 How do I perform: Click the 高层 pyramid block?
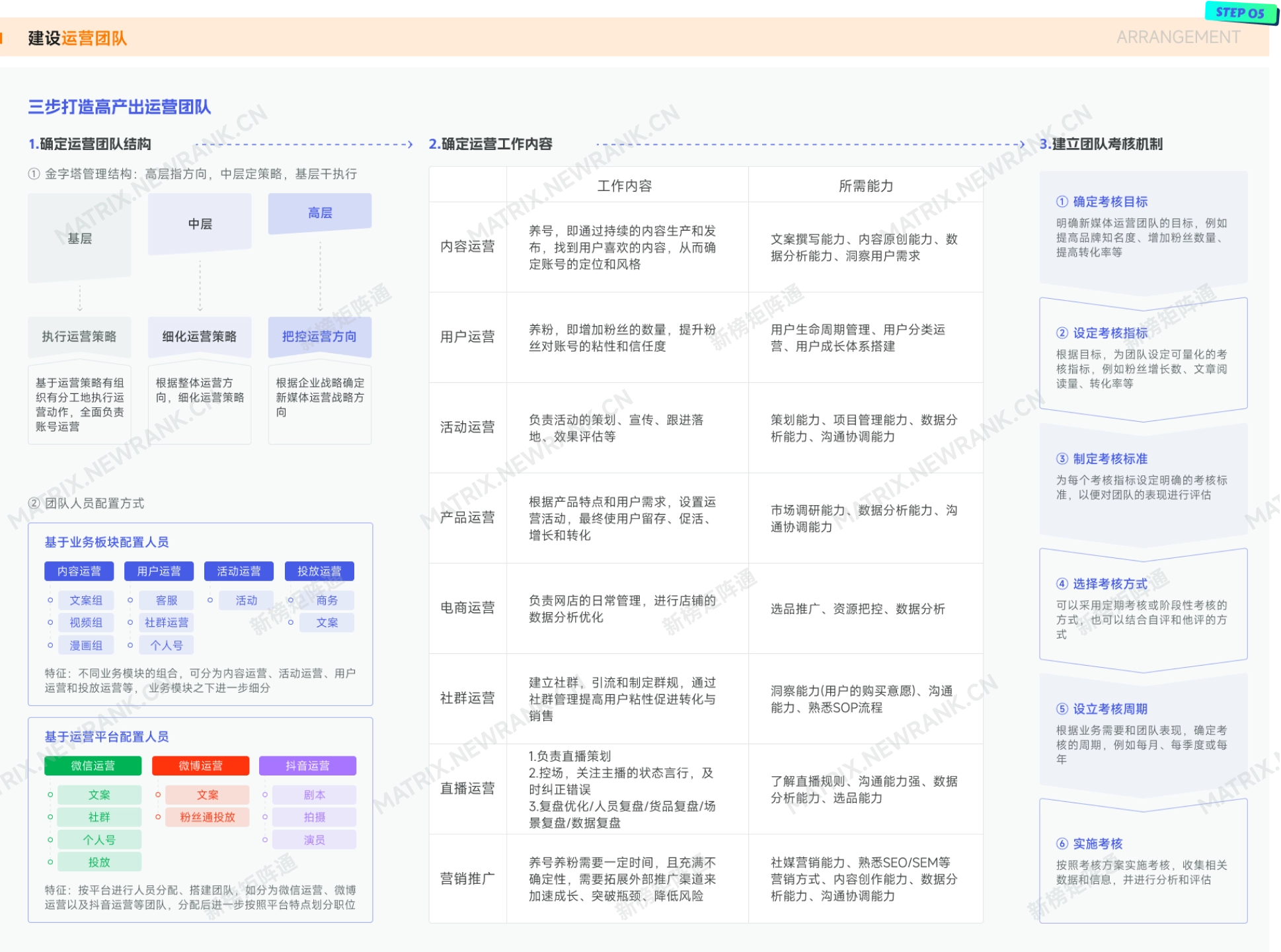pyautogui.click(x=320, y=213)
